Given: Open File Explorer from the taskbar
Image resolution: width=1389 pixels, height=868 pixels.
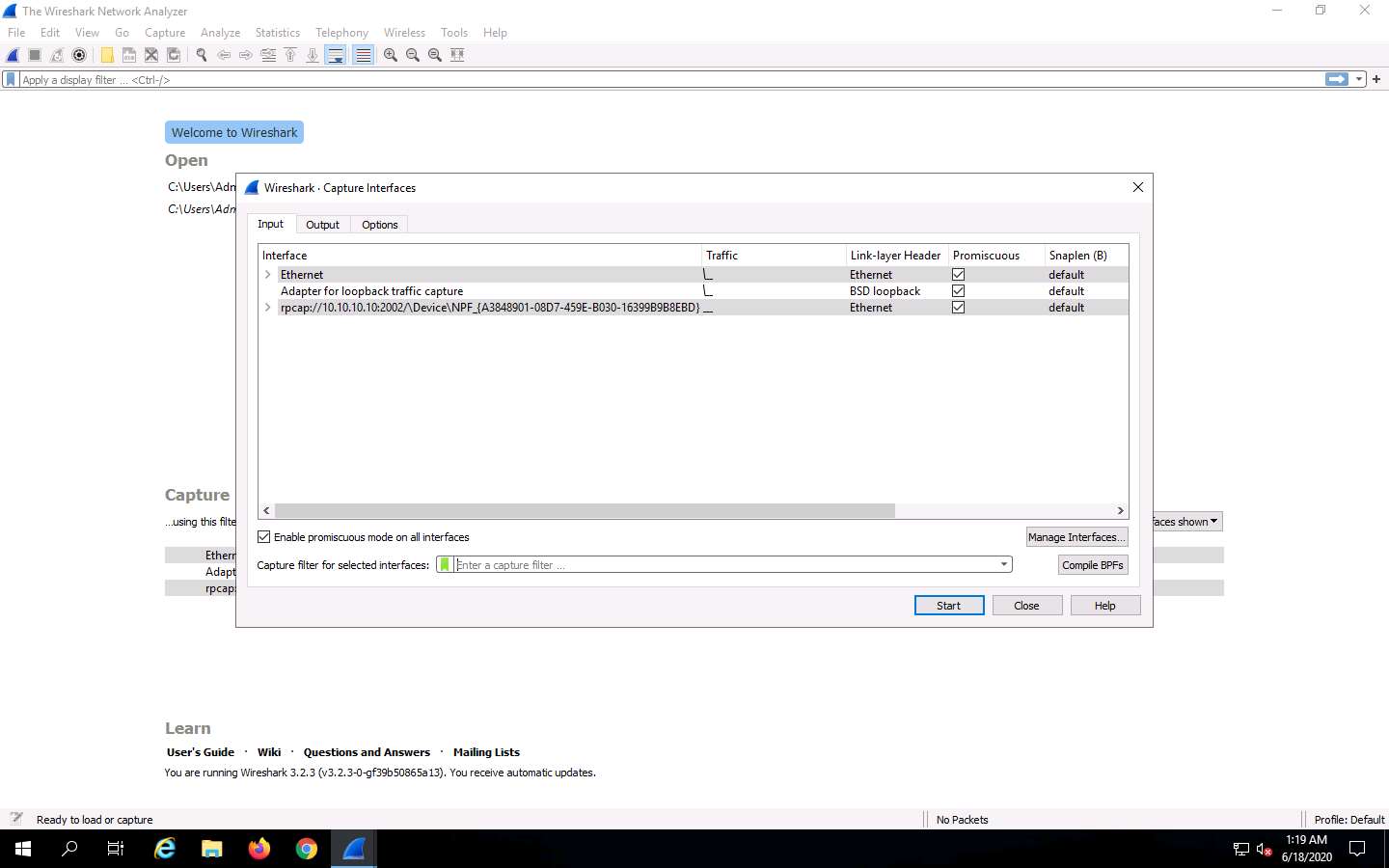Looking at the screenshot, I should (x=212, y=849).
